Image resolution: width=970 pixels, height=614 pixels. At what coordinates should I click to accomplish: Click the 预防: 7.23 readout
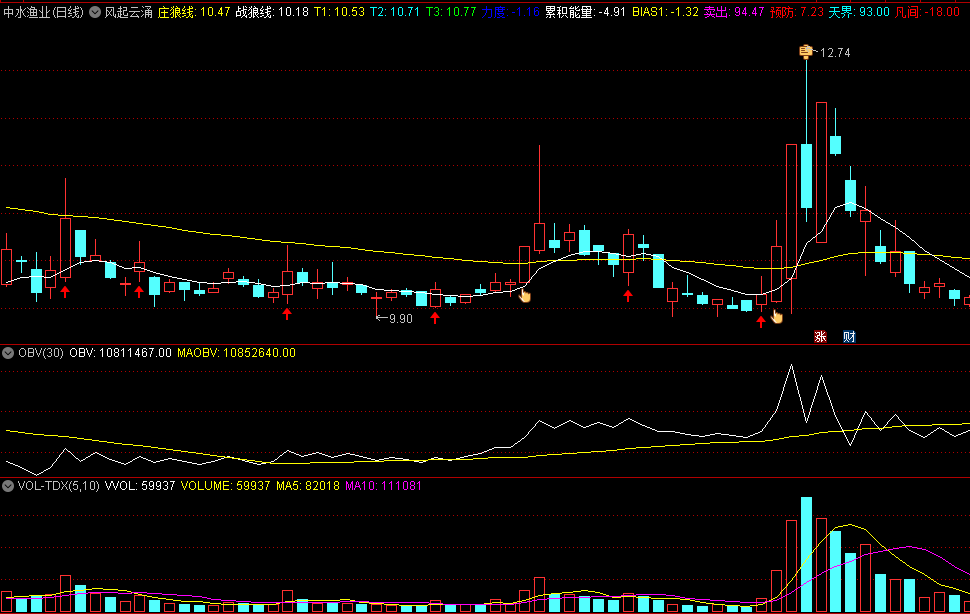[796, 12]
